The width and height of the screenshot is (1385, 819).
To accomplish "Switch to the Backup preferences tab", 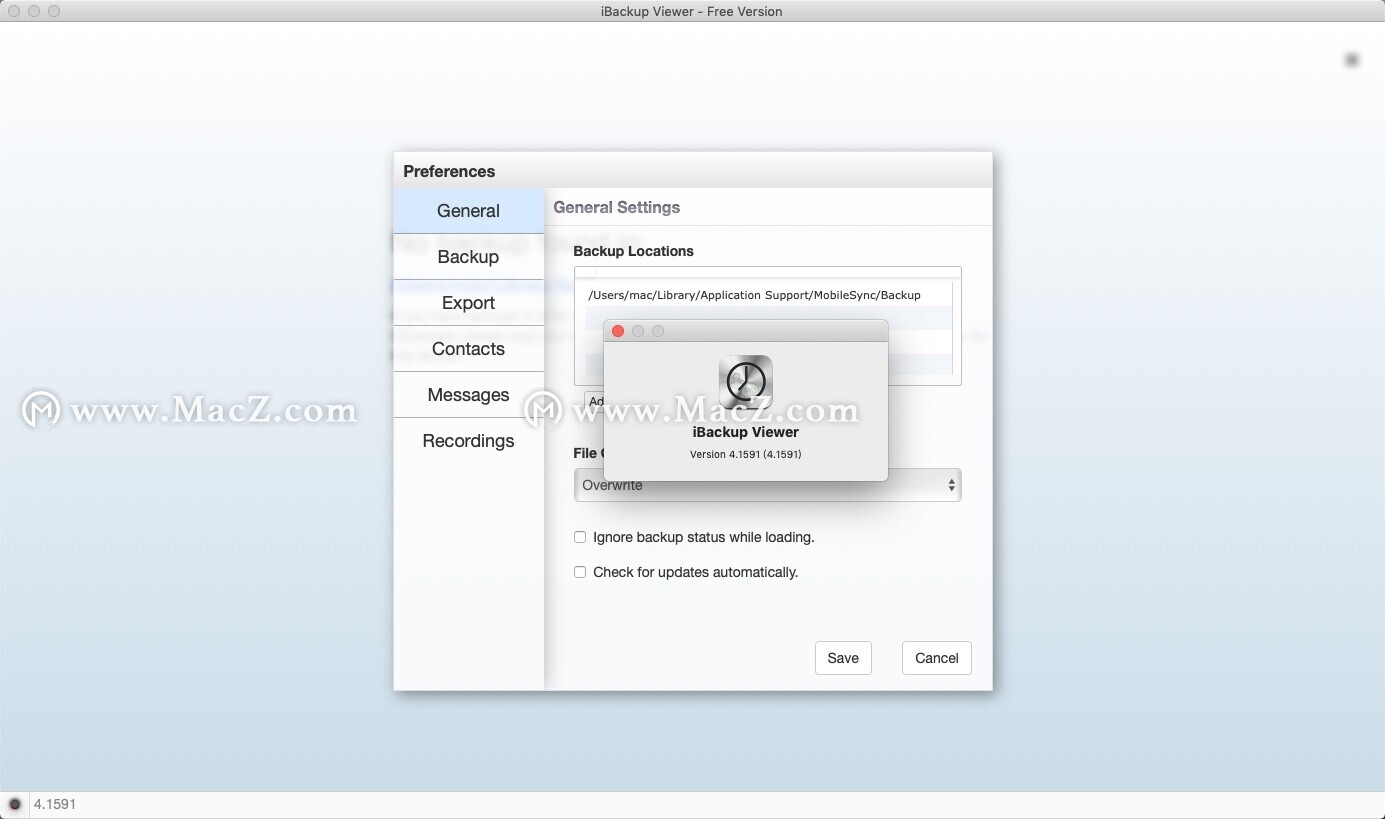I will coord(468,257).
